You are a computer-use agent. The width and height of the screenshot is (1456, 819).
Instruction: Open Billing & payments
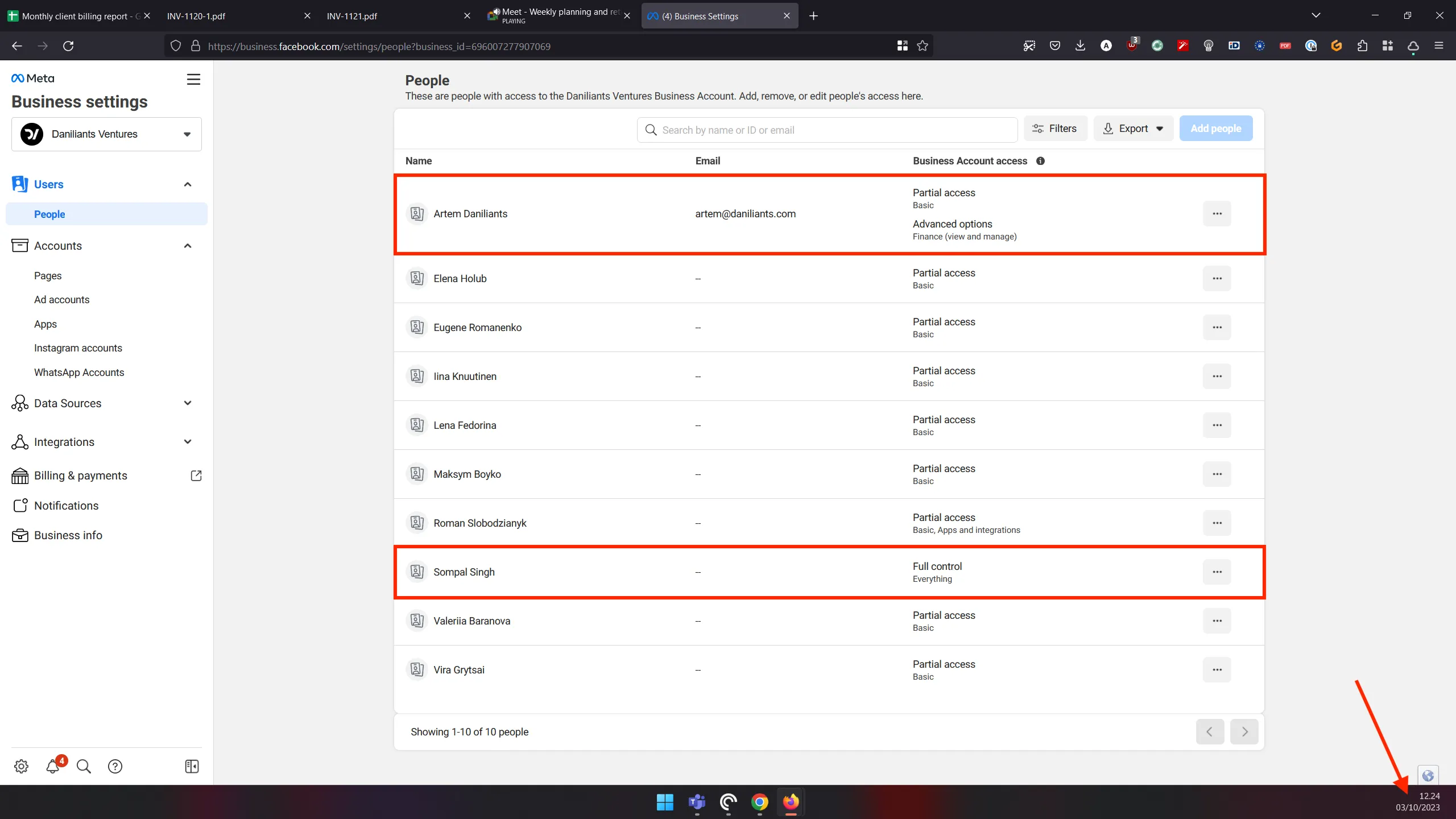click(81, 475)
